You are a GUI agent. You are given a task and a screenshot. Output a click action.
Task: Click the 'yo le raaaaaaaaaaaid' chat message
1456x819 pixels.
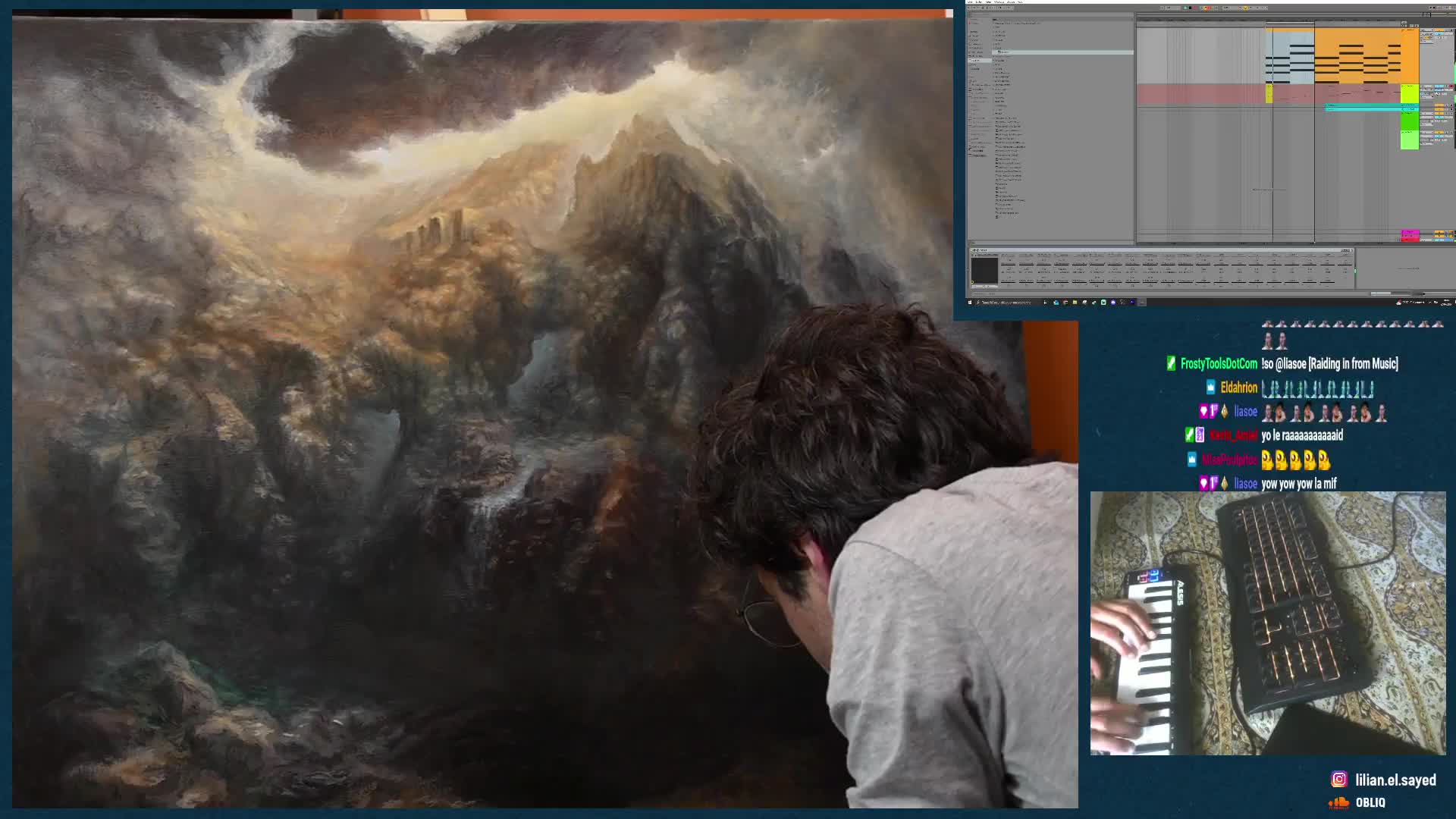click(1302, 435)
